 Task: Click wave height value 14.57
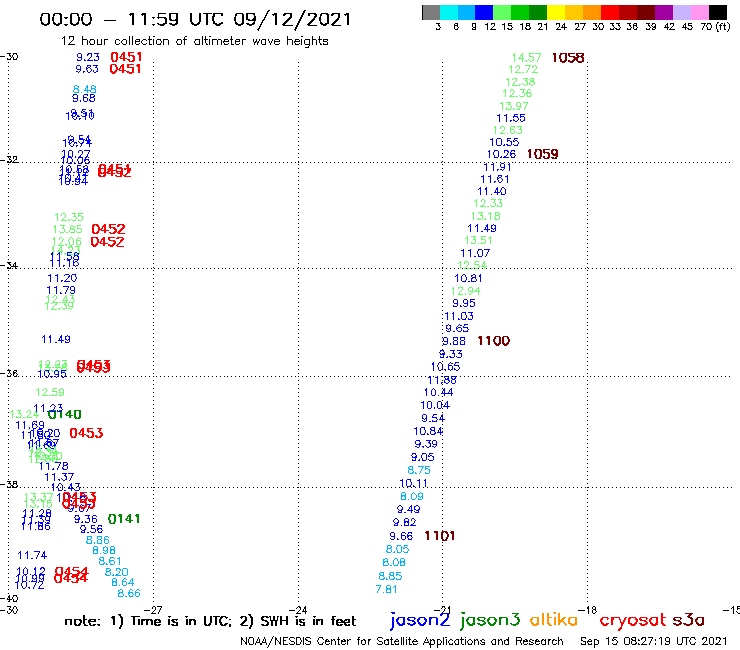click(527, 58)
